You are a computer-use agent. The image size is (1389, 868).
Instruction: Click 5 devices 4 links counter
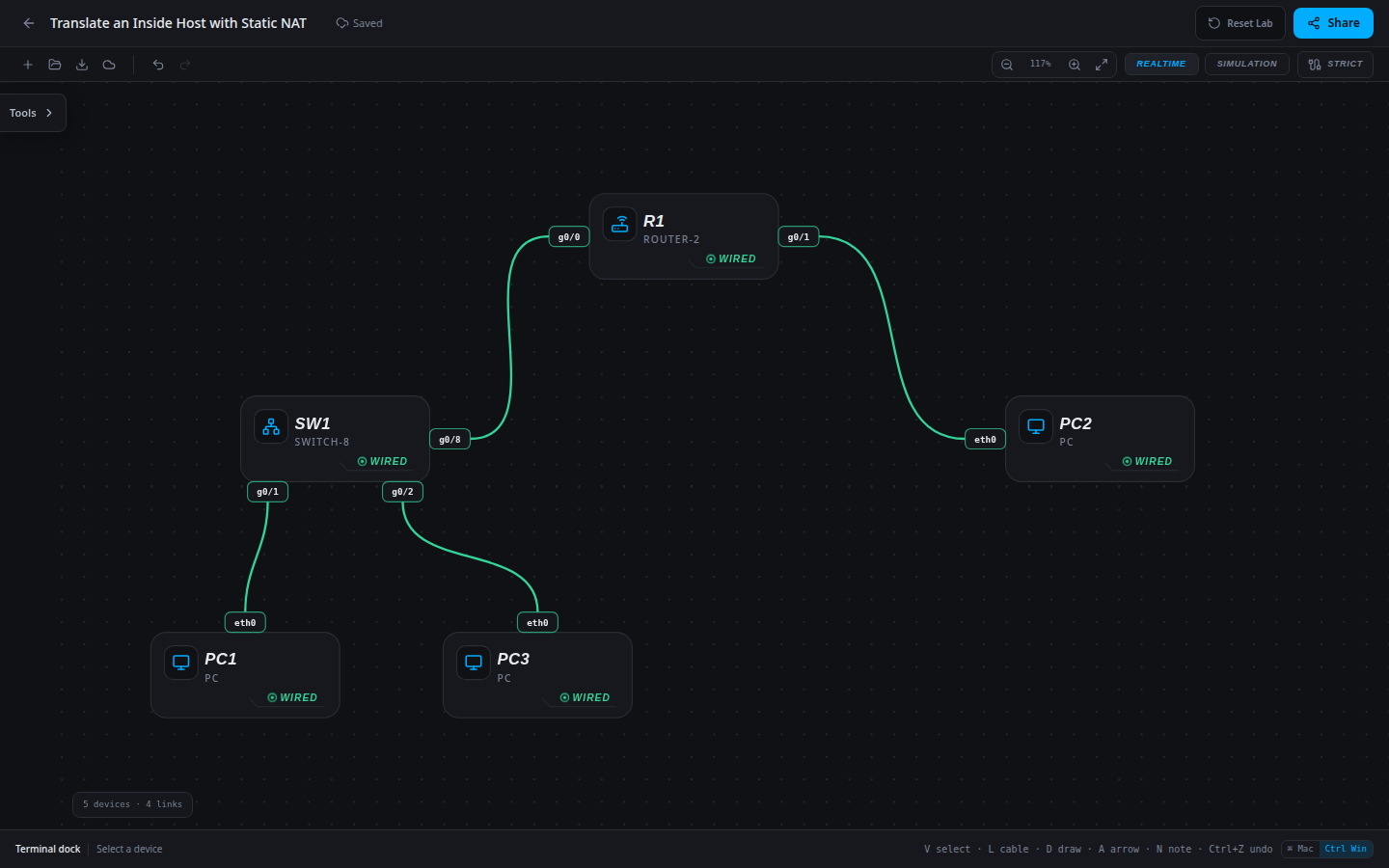click(133, 804)
